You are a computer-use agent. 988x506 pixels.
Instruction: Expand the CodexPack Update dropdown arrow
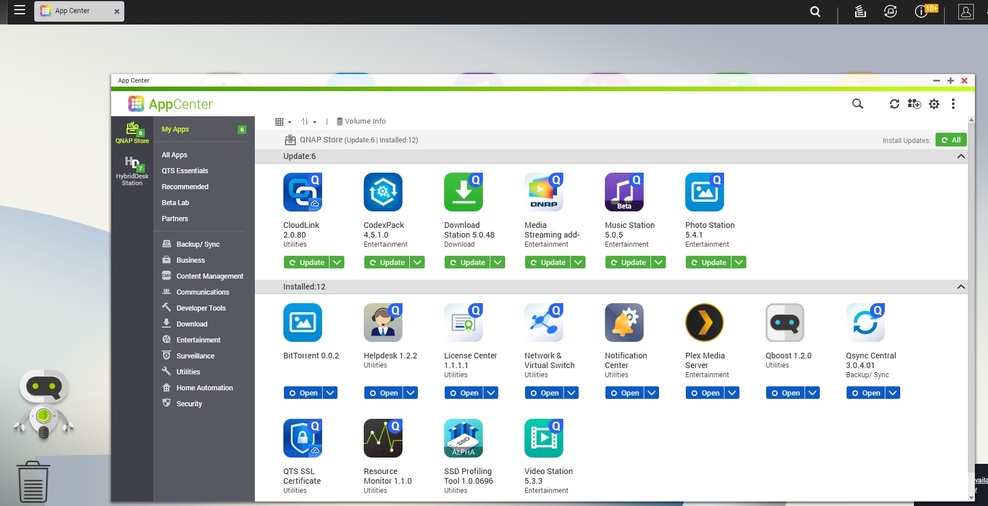click(x=417, y=262)
